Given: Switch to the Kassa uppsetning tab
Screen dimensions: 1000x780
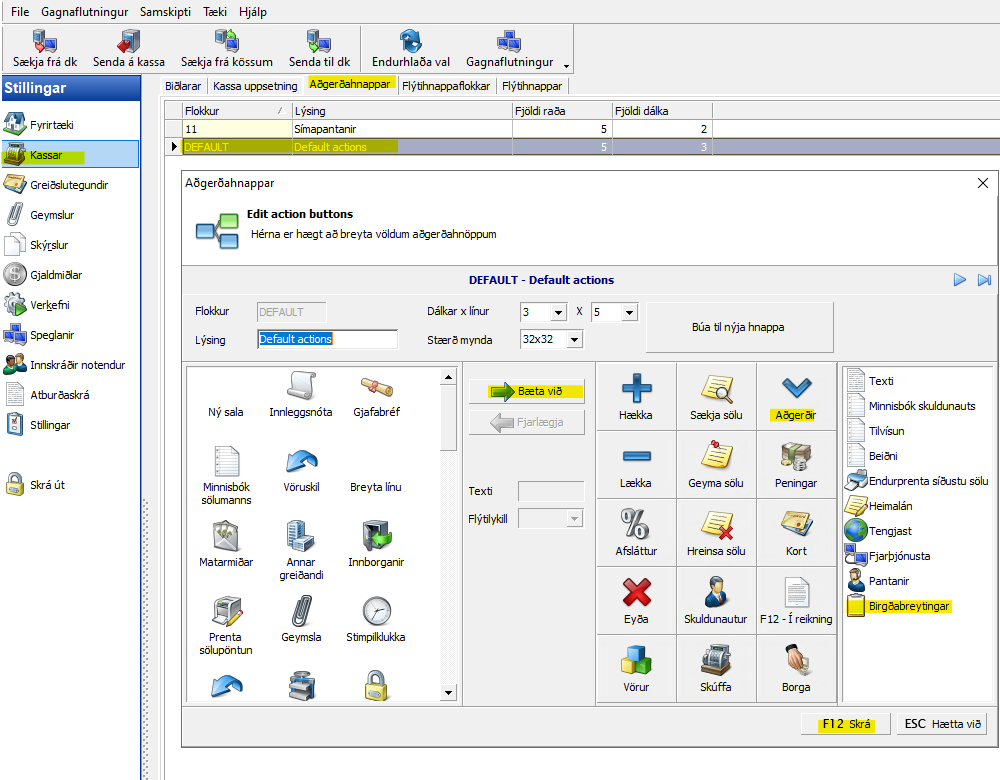Looking at the screenshot, I should (x=255, y=86).
